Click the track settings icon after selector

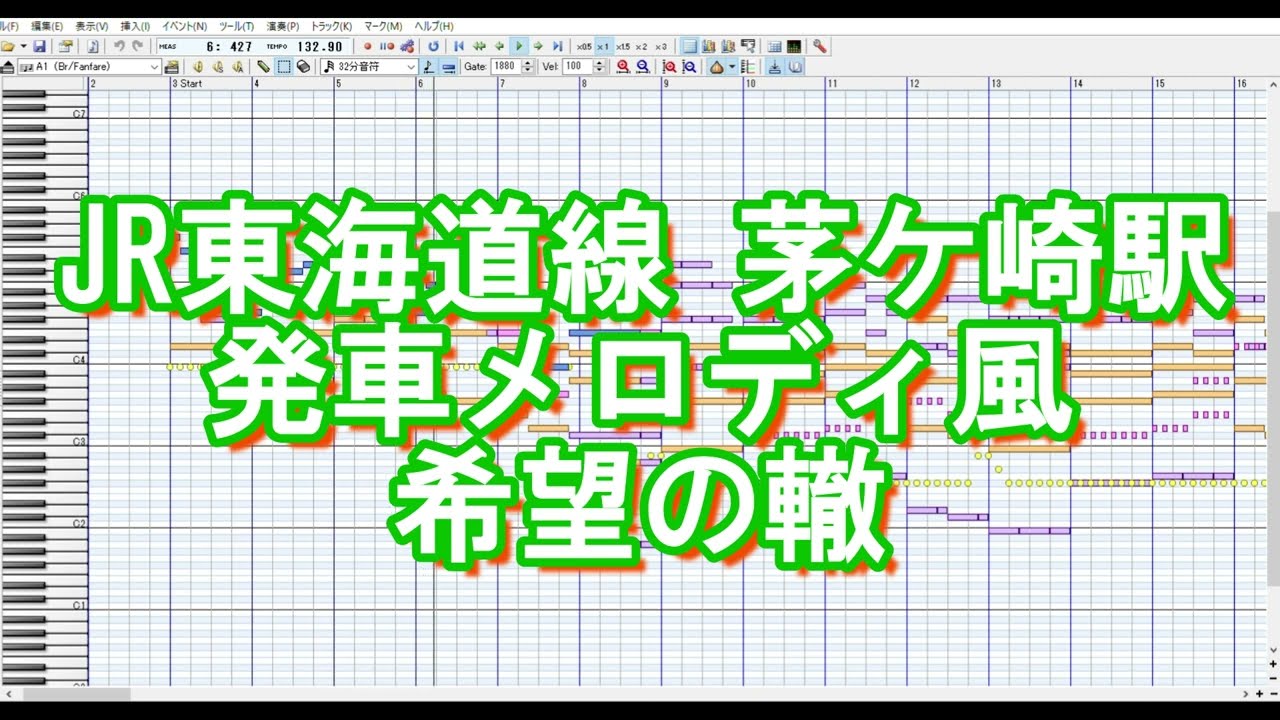[172, 67]
